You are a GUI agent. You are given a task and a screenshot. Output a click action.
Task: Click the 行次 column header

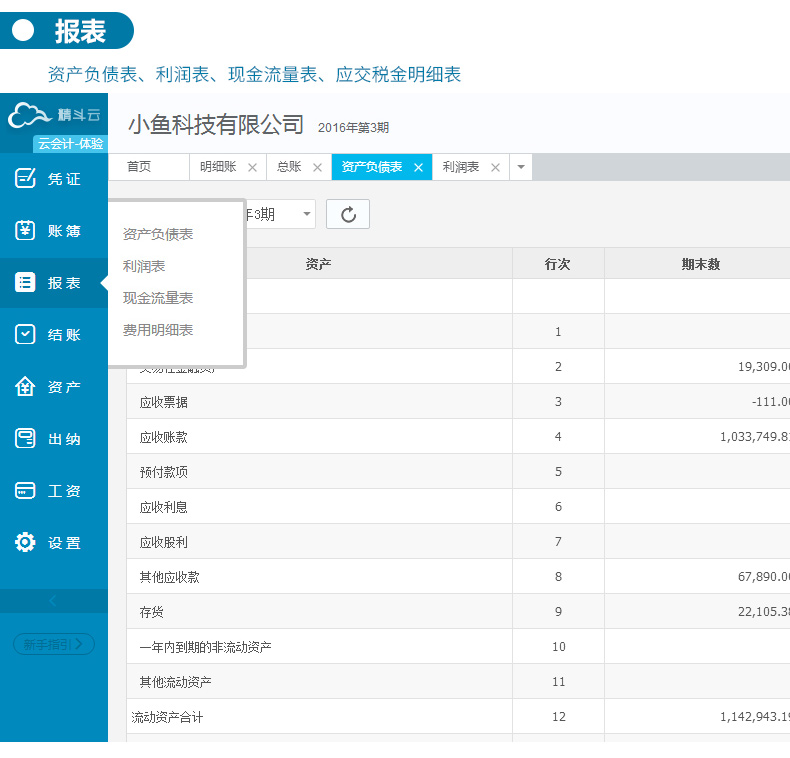tap(558, 264)
